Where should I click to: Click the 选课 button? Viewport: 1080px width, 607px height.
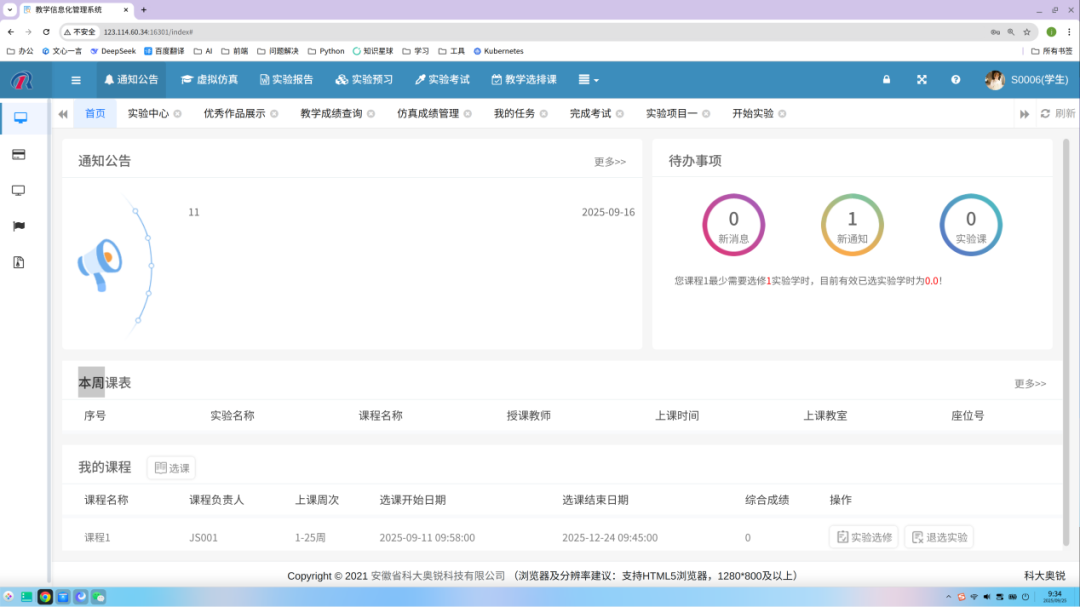pos(172,468)
